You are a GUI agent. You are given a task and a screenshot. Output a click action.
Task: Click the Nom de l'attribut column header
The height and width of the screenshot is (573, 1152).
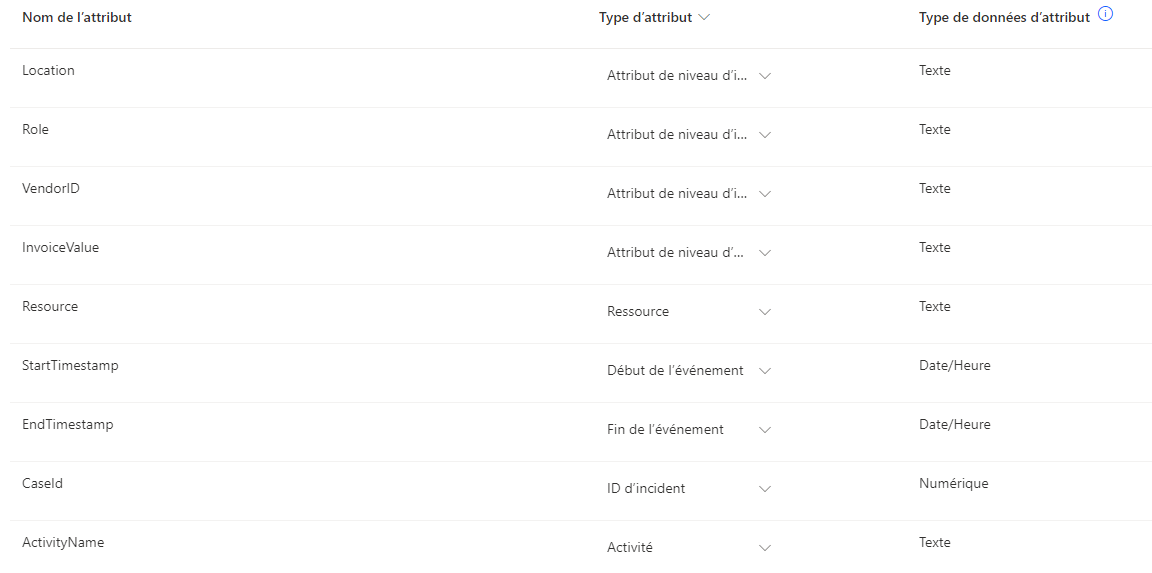point(77,18)
